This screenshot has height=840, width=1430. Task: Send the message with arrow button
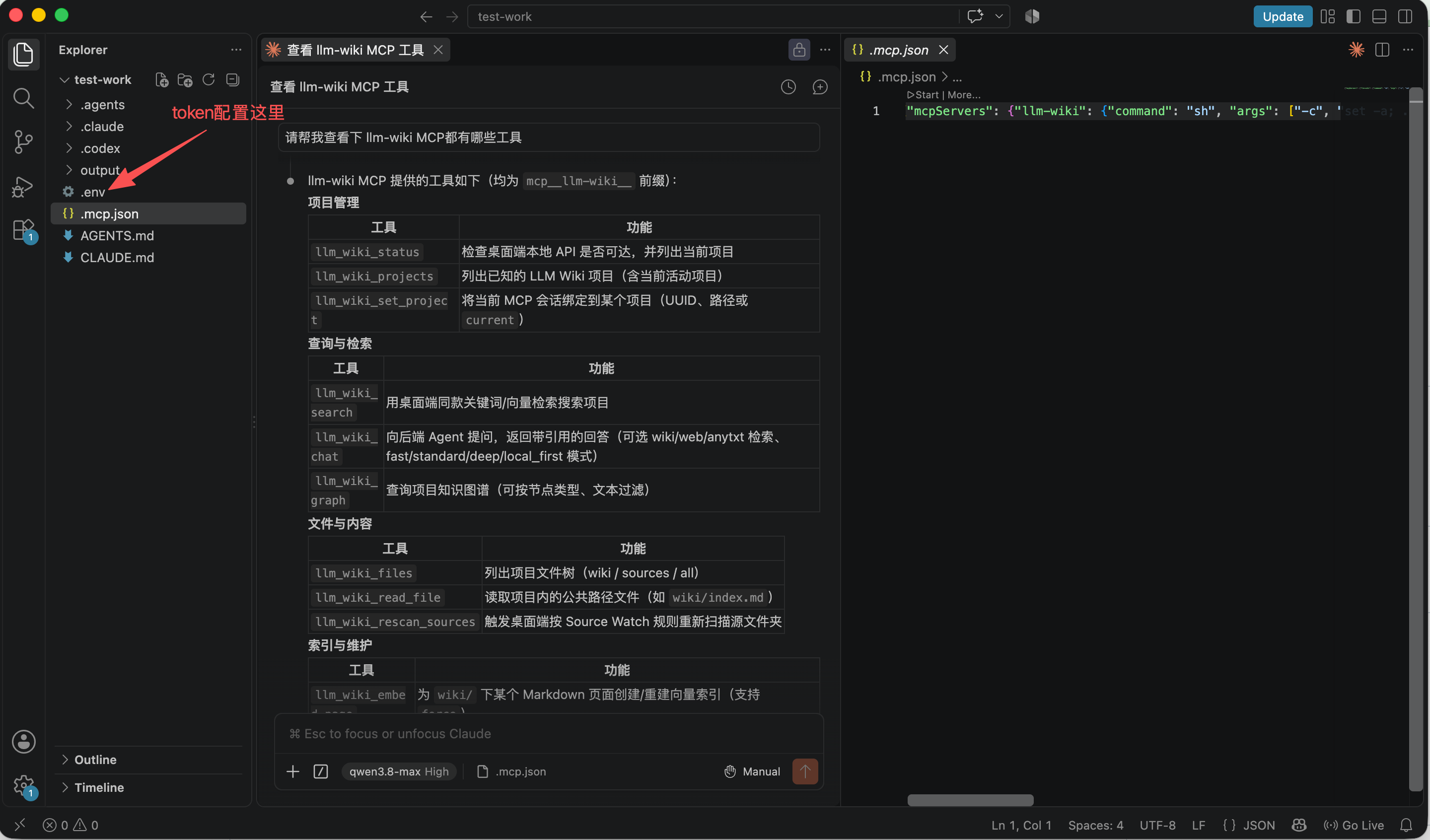click(805, 771)
